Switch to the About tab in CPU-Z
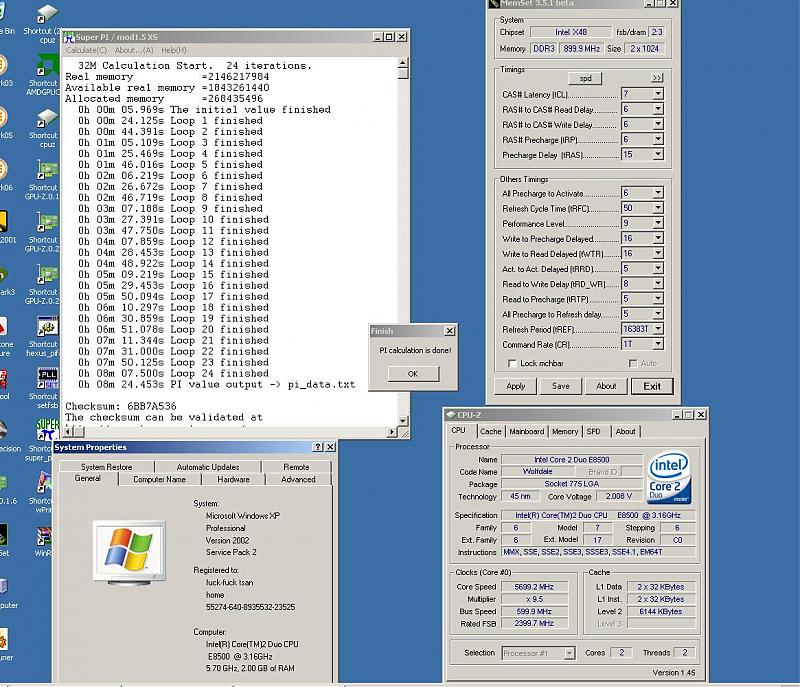 coord(626,431)
